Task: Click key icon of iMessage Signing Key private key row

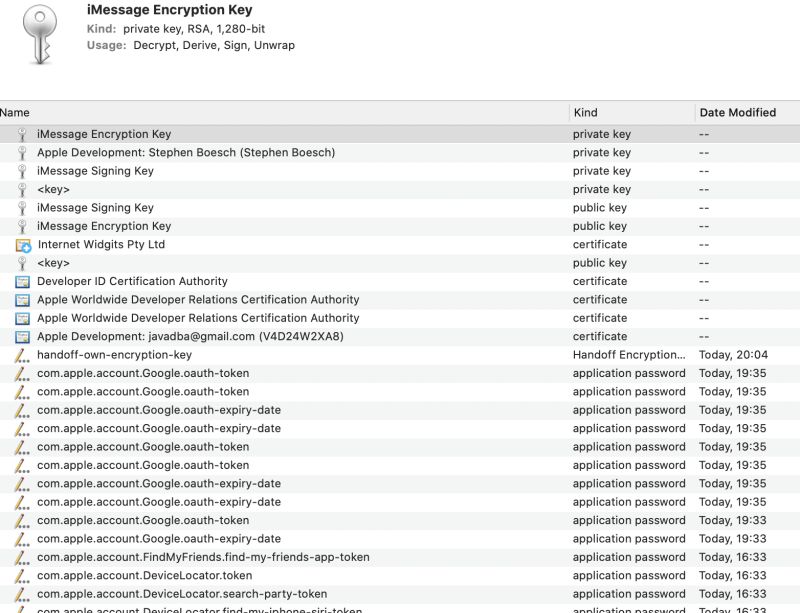Action: click(22, 171)
